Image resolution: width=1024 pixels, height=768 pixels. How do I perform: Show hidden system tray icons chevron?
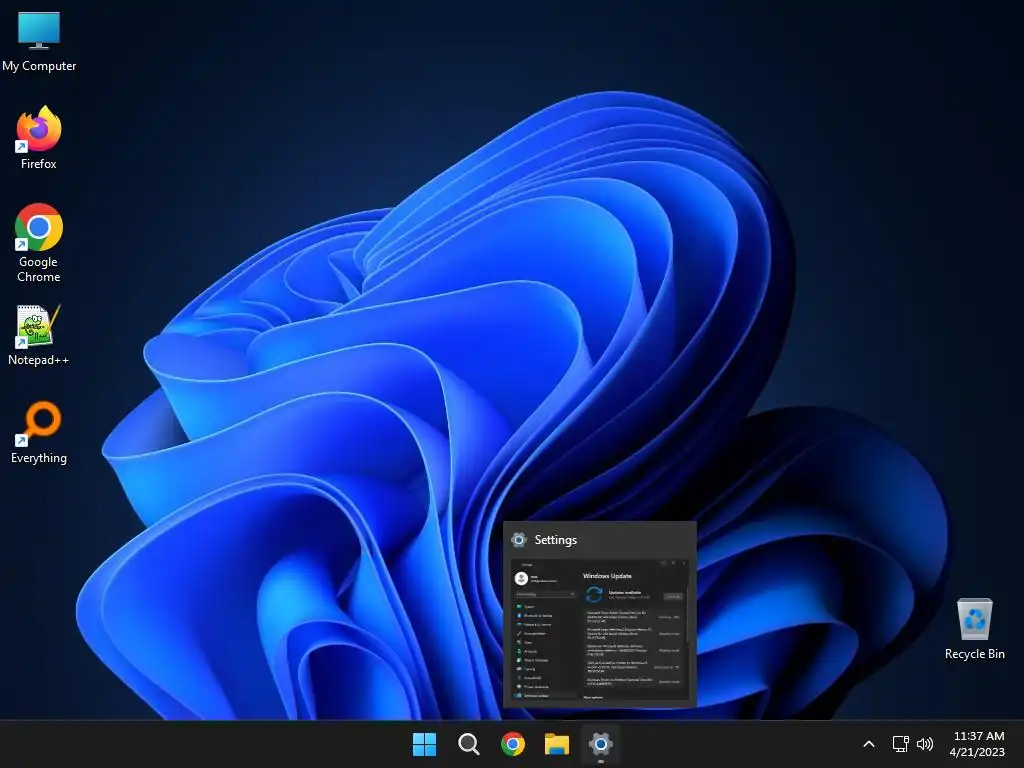(869, 744)
